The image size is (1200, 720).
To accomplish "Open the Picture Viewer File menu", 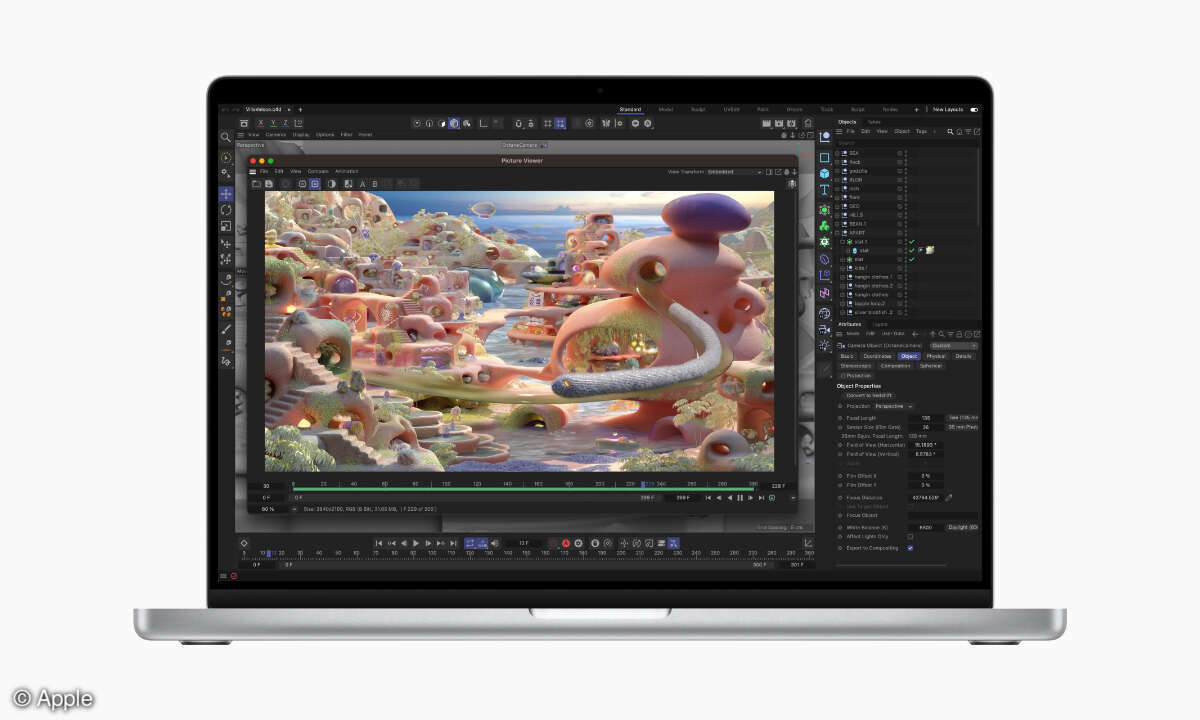I will [264, 171].
